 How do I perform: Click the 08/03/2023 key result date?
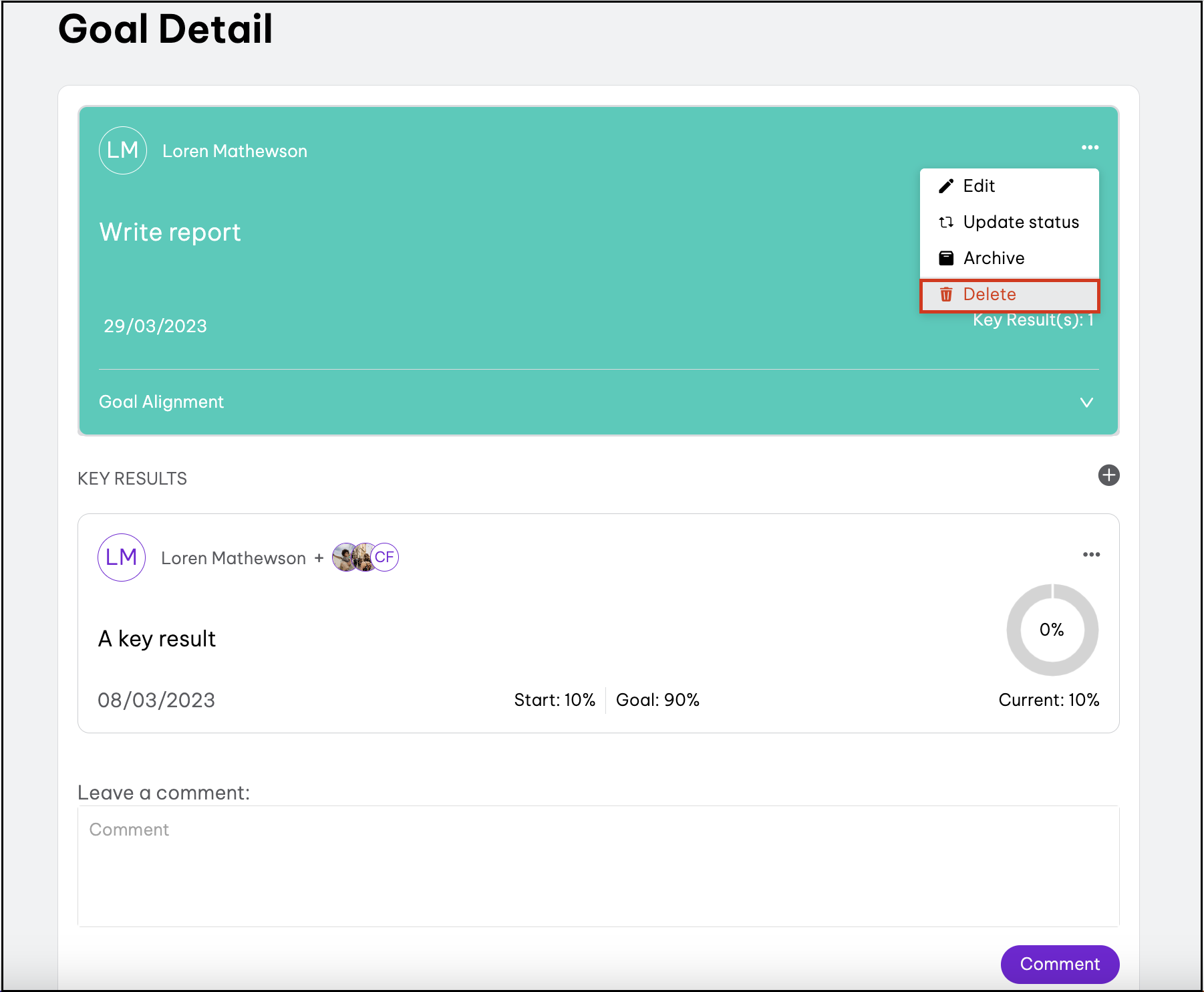tap(156, 700)
